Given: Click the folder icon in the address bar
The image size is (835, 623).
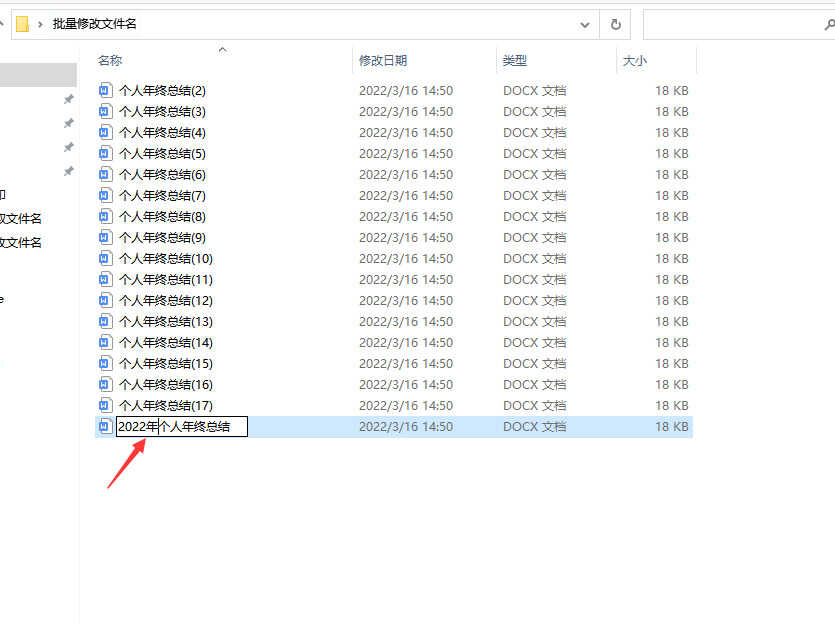Looking at the screenshot, I should tap(22, 24).
